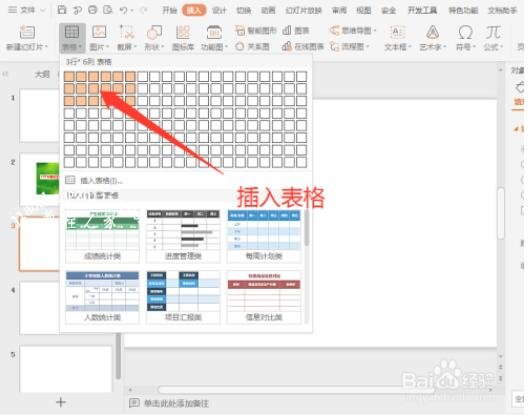Screen dimensions: 530x417
Task: Click the 截屏 (Screenshot) icon
Action: [x=126, y=32]
